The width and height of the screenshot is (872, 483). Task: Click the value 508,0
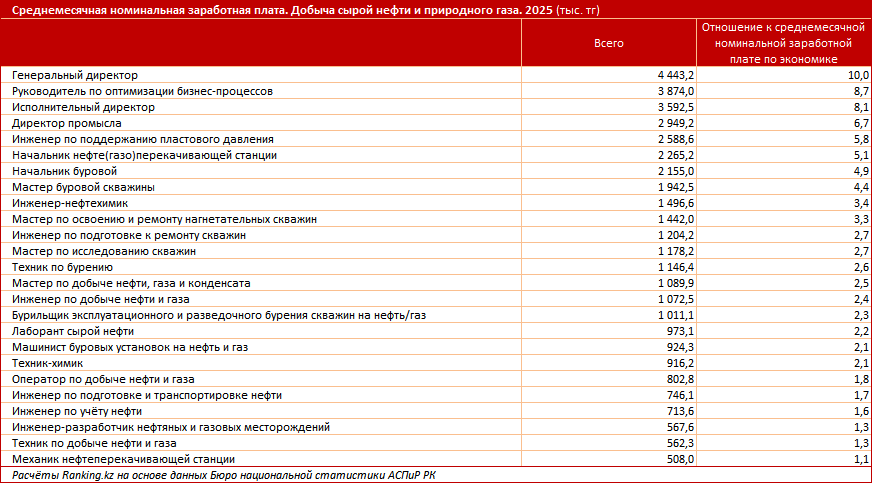(x=680, y=460)
